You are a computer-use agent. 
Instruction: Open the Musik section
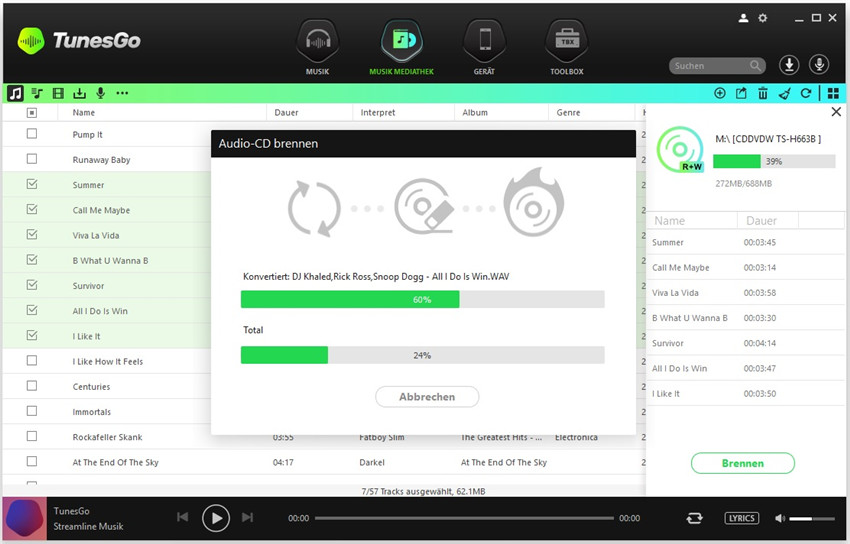tap(318, 48)
